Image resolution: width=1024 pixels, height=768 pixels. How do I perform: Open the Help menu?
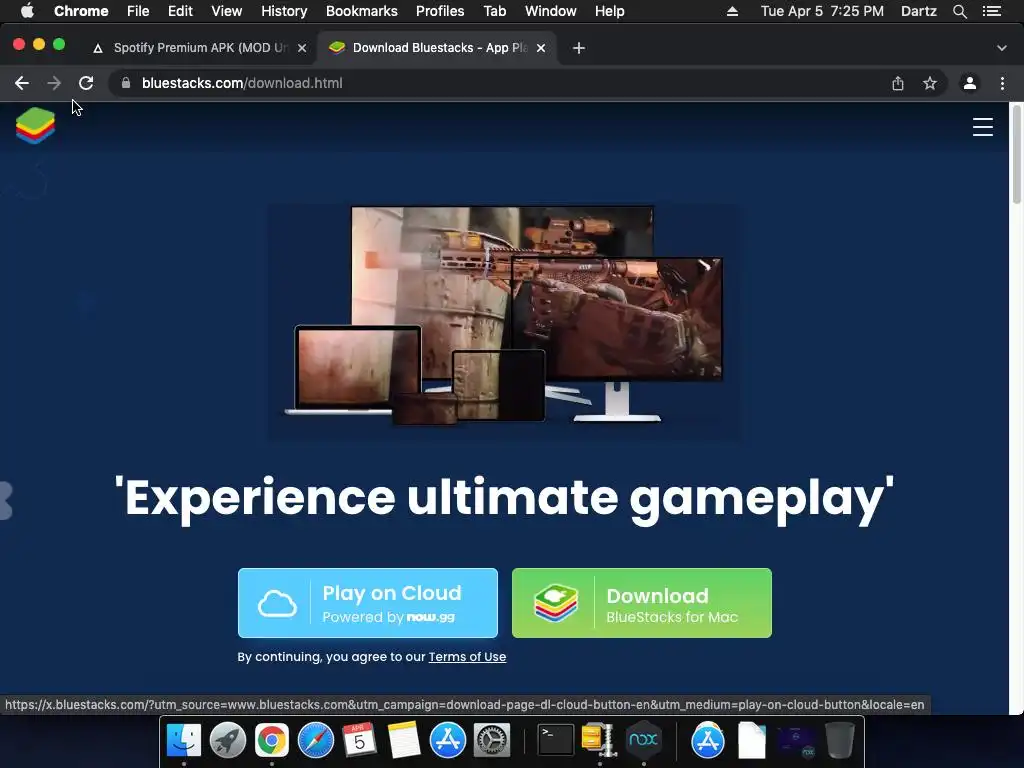click(x=609, y=11)
